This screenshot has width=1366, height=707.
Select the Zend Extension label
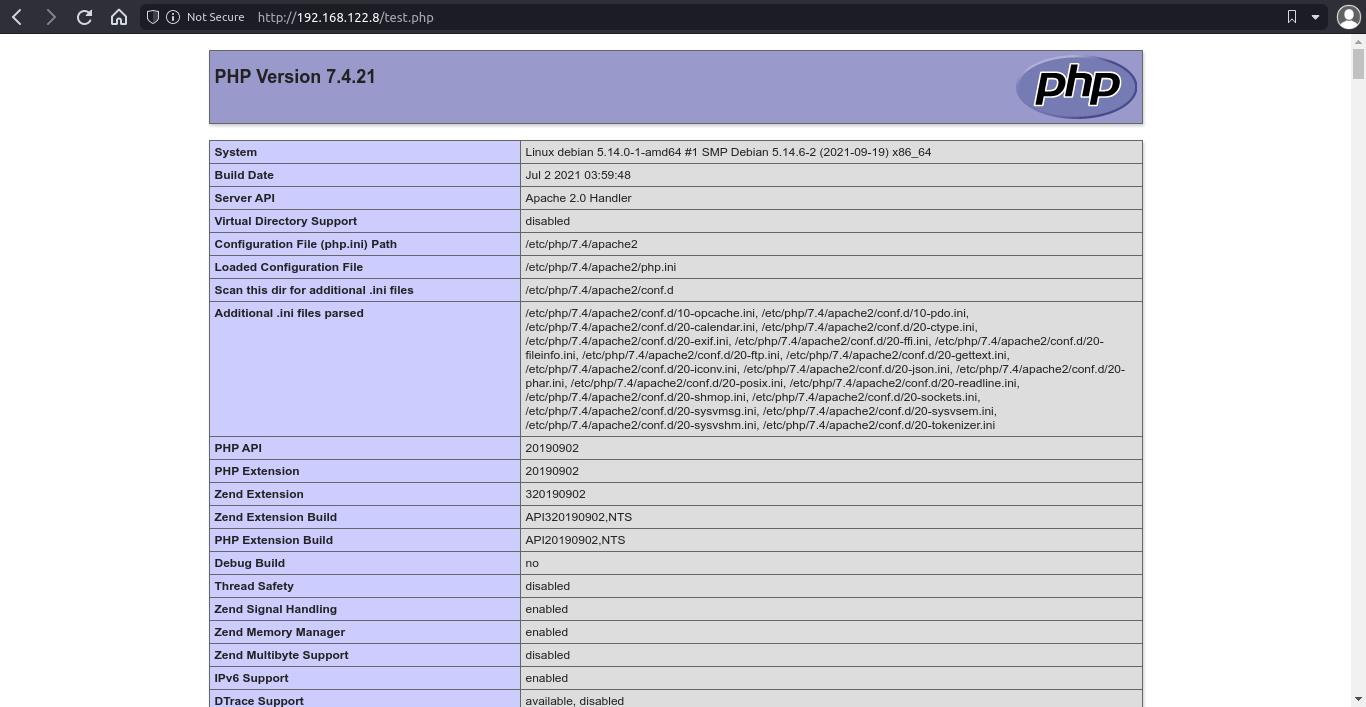[x=259, y=494]
